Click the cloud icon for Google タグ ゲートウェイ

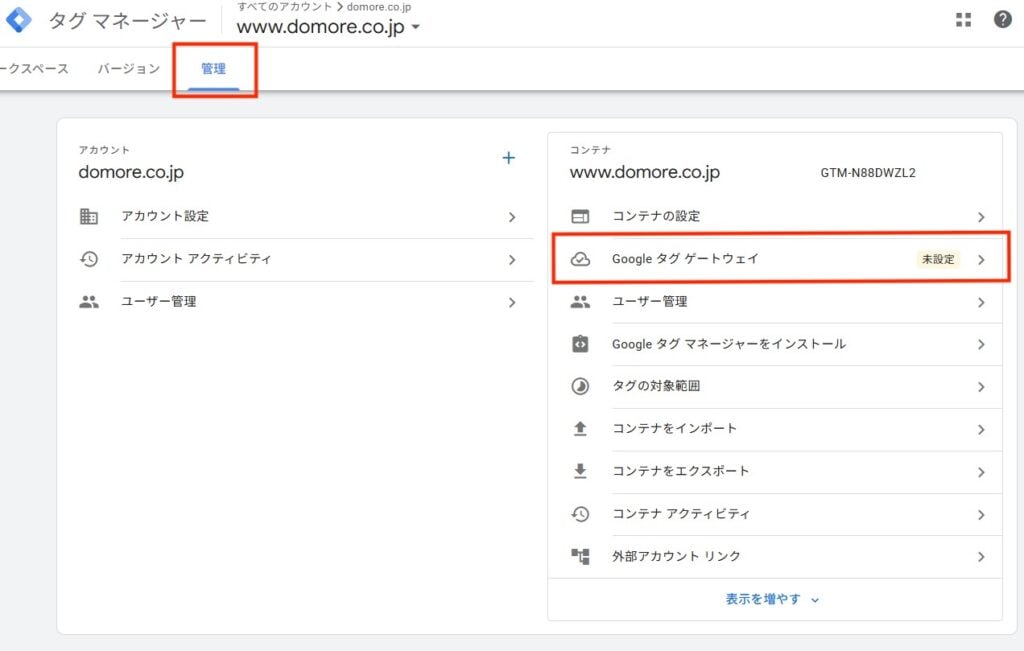click(580, 259)
